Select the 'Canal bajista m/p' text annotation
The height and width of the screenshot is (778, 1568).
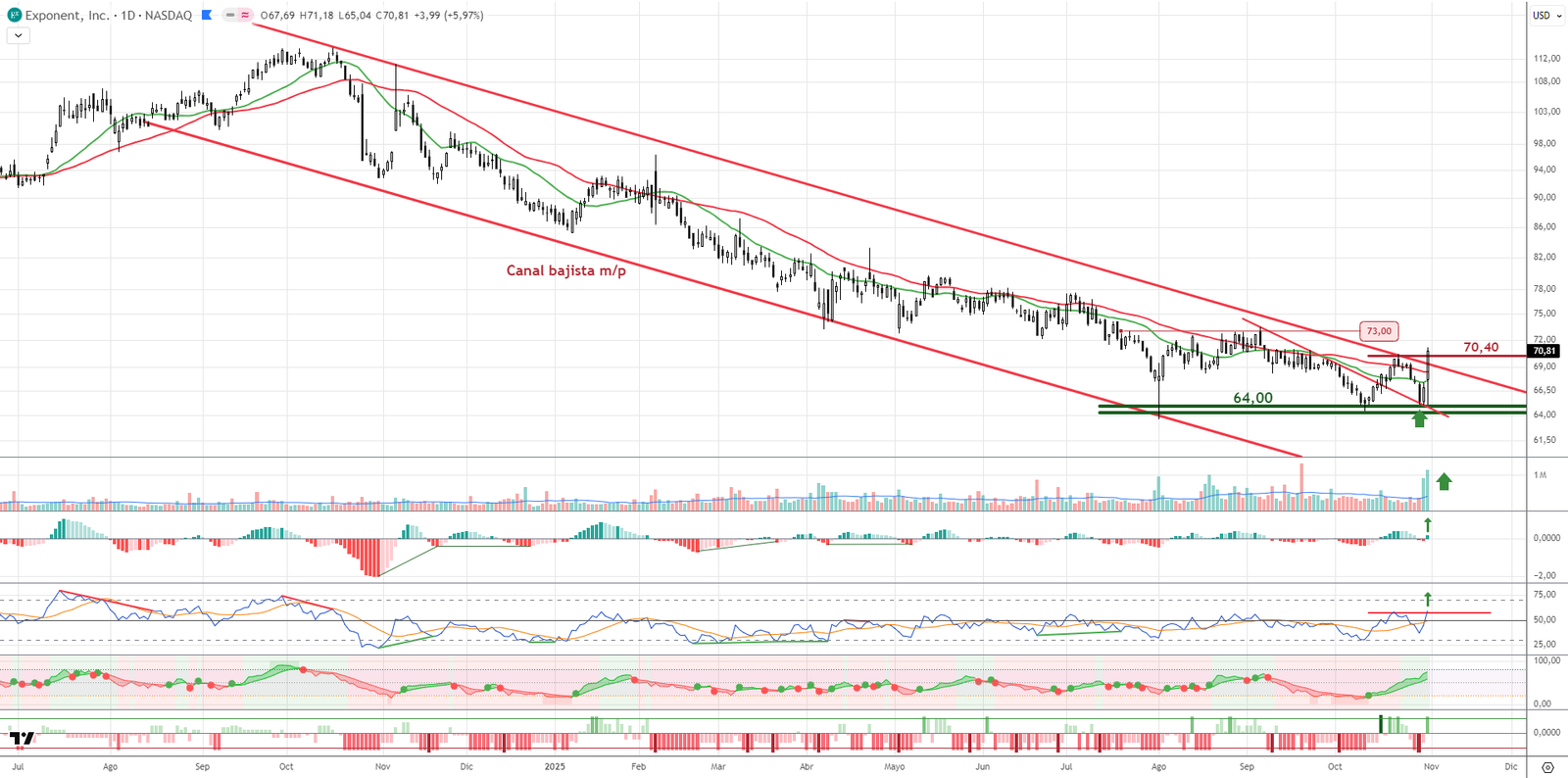click(565, 270)
